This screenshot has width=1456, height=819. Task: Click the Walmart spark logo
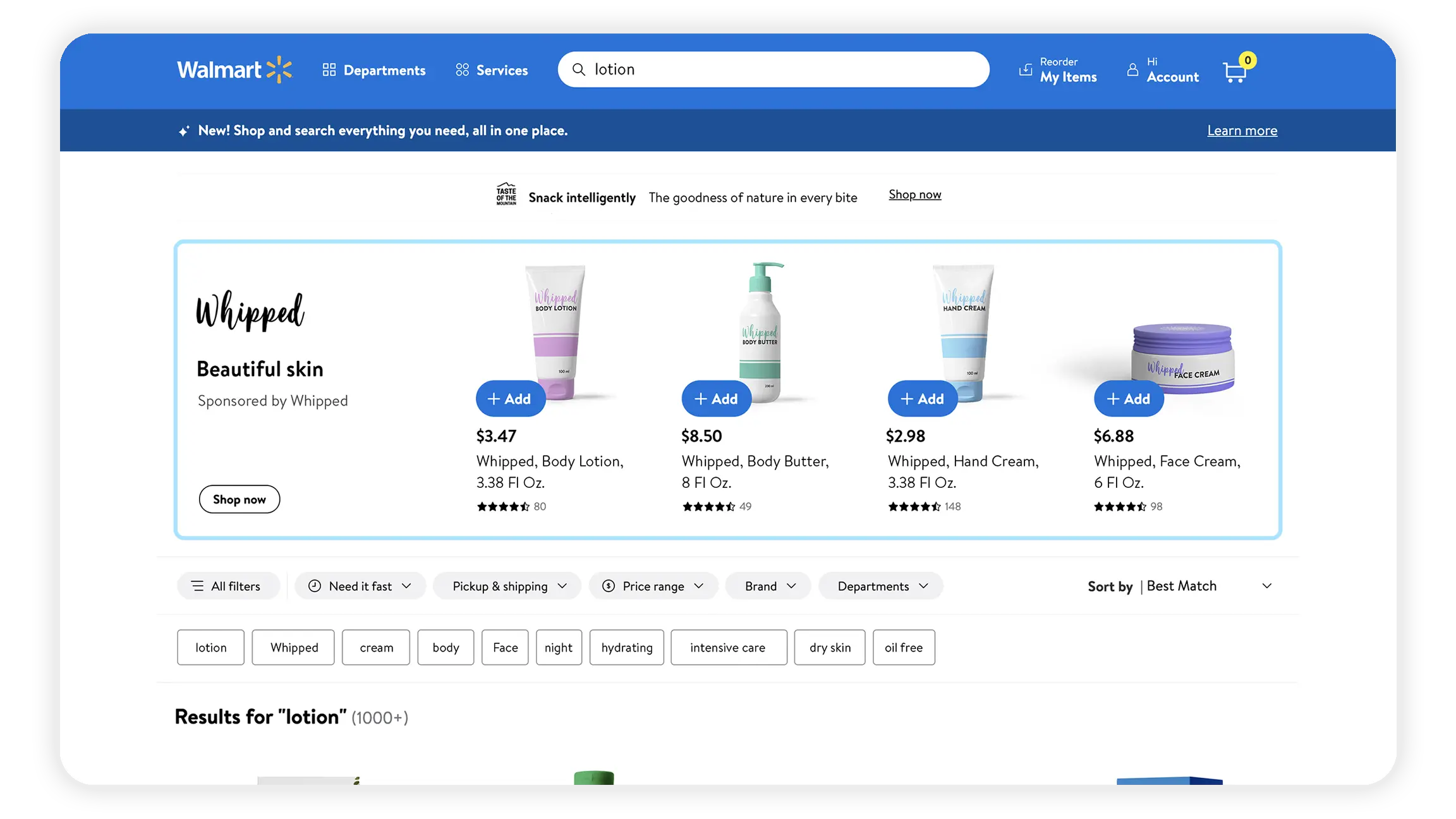278,70
